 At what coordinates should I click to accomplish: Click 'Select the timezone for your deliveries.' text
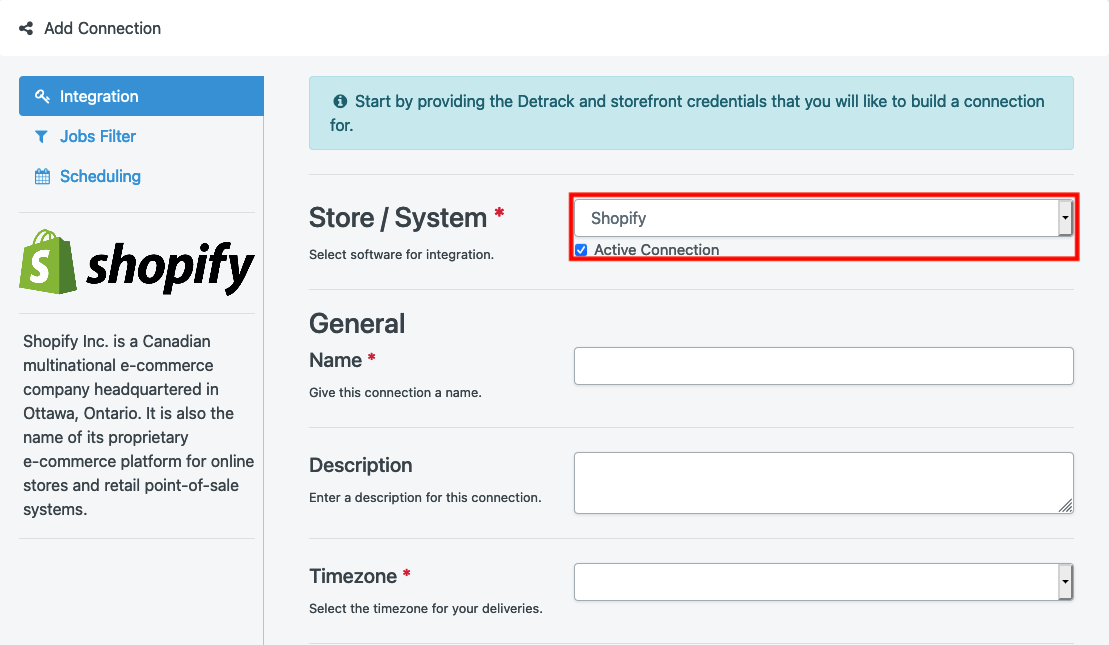pos(426,608)
